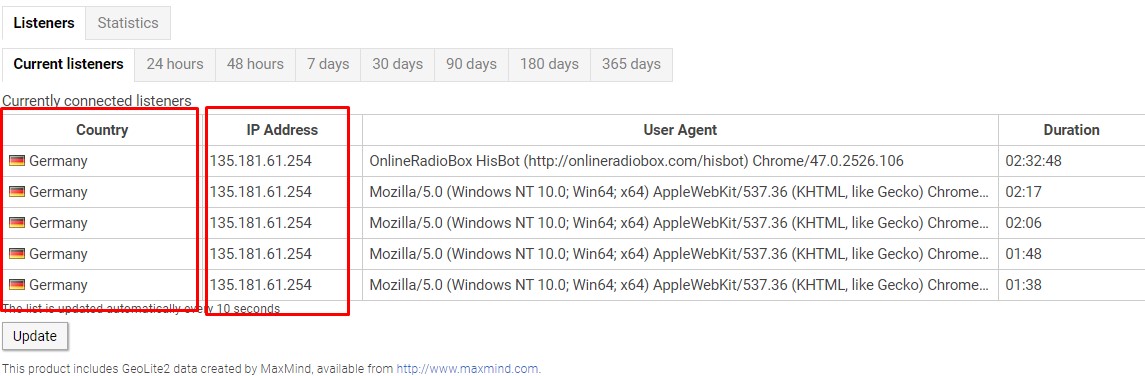Open the 180 days tab
Viewport: 1145px width, 376px height.
pyautogui.click(x=549, y=64)
